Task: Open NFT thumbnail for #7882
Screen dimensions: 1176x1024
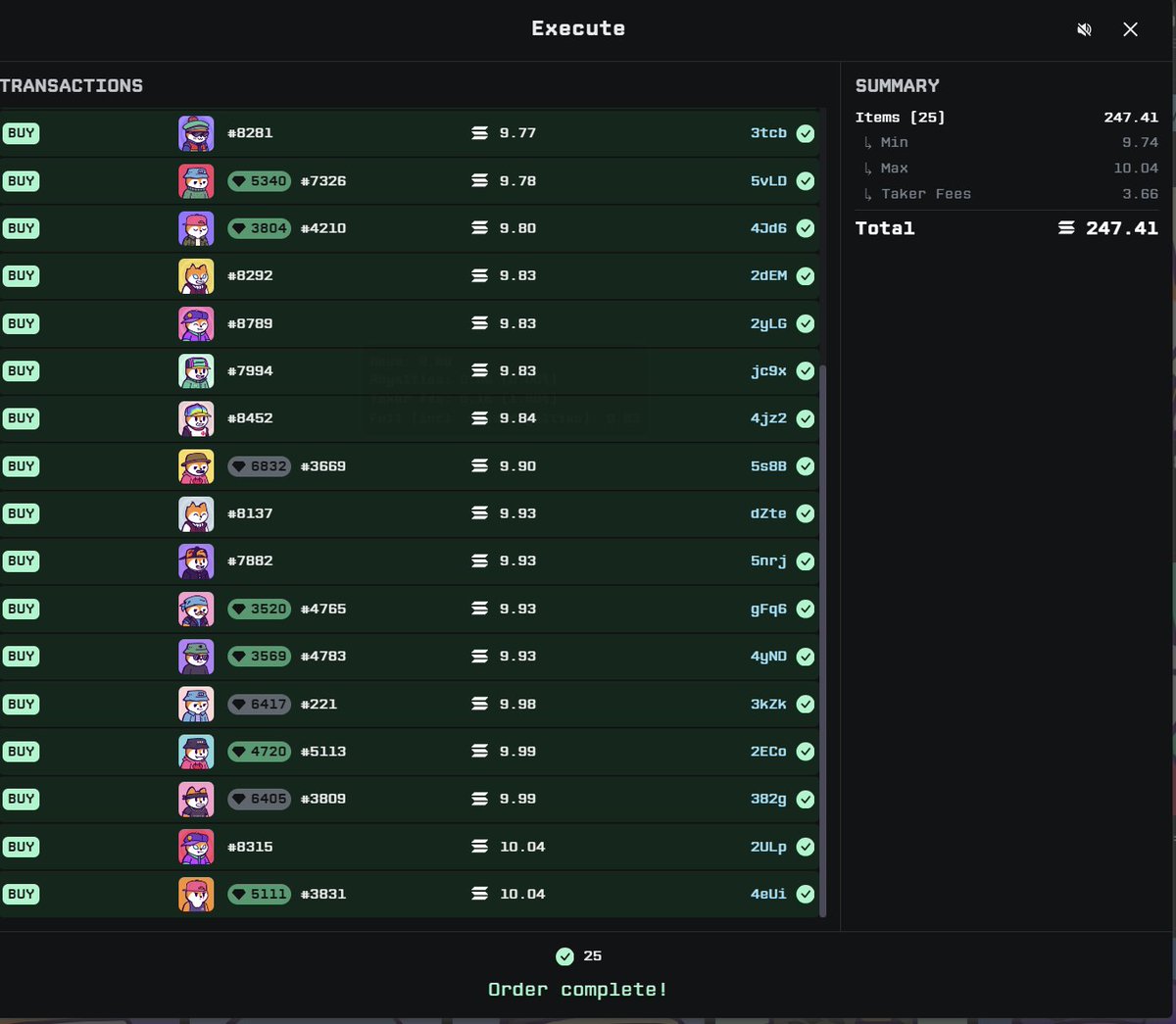Action: click(x=196, y=561)
